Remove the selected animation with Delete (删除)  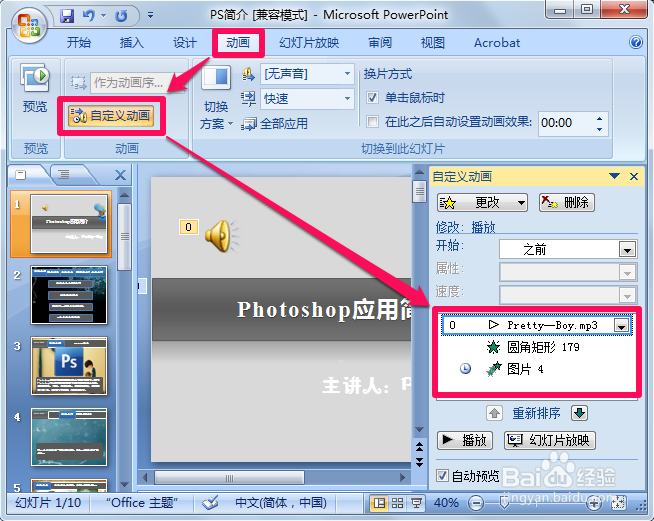tap(566, 203)
